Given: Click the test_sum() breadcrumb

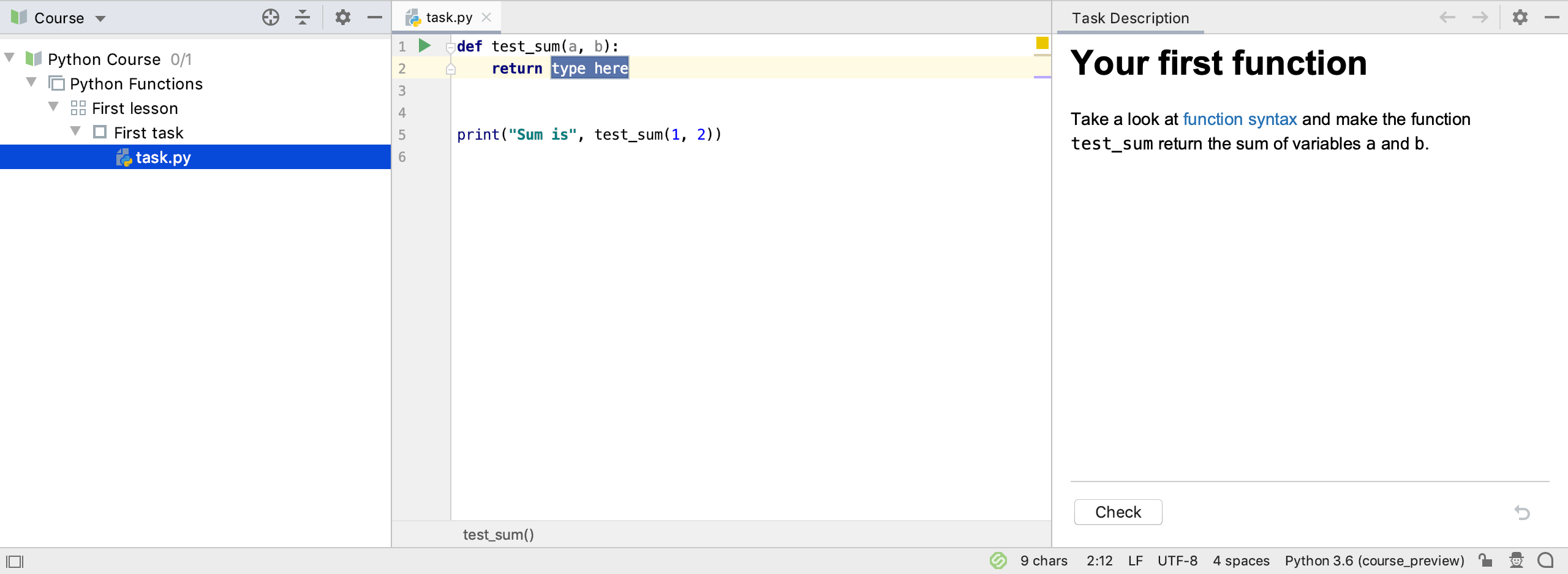Looking at the screenshot, I should point(498,535).
